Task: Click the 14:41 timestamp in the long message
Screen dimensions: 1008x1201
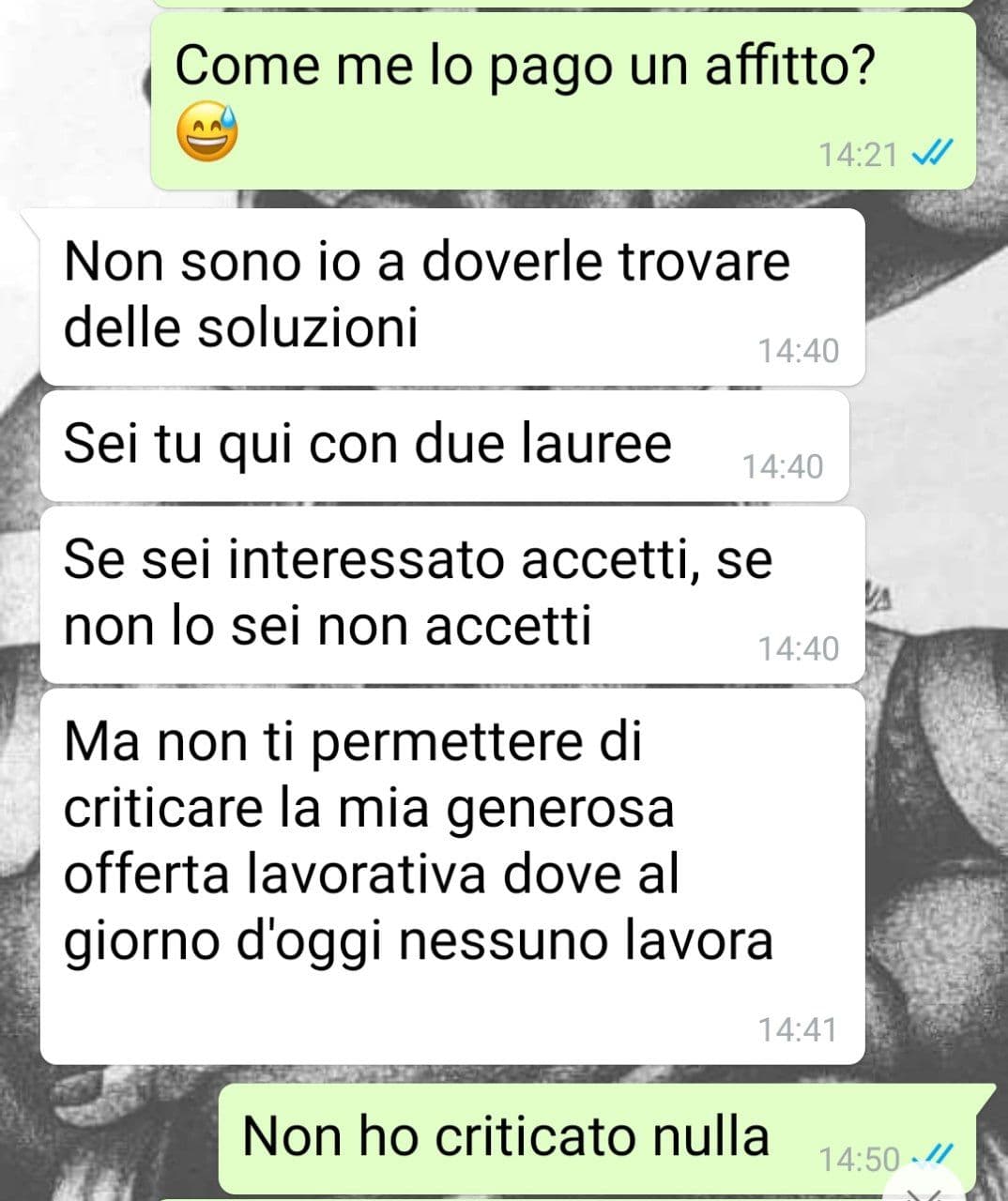Action: coord(797,1029)
